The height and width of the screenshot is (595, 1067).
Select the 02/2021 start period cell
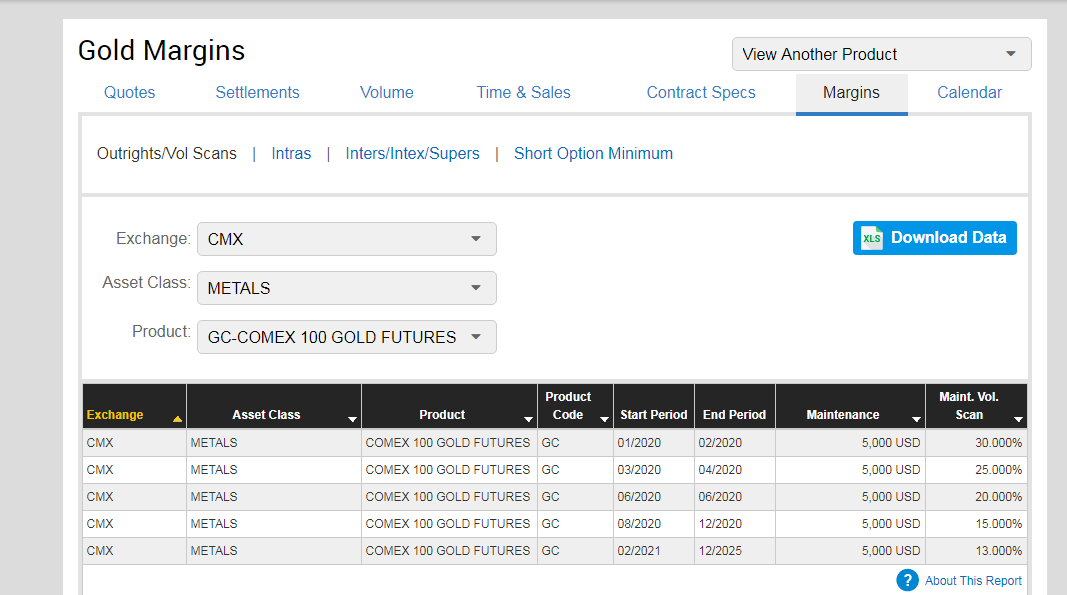coord(654,551)
